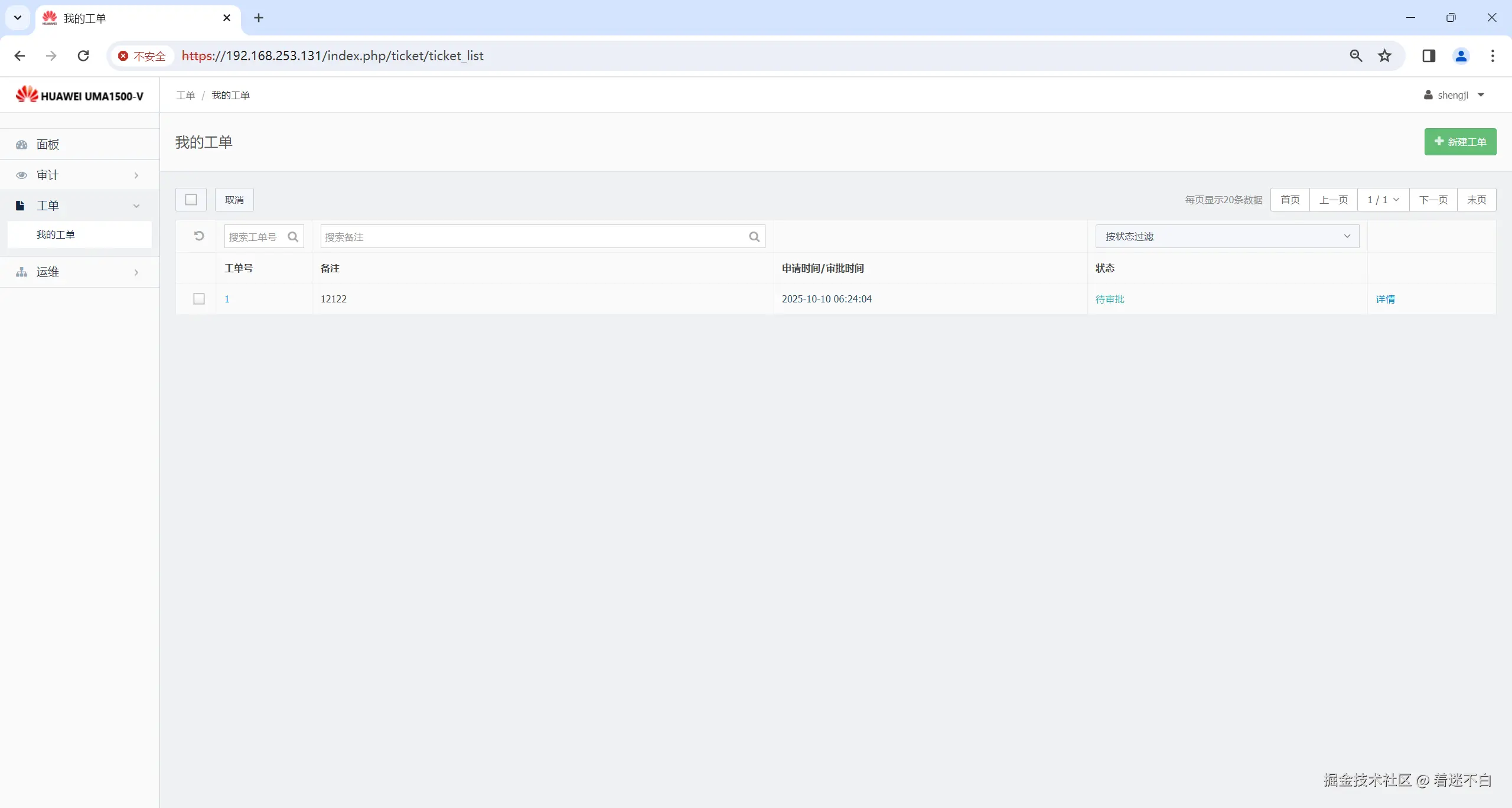Check the checkbox for ticket 1
The image size is (1512, 808).
click(199, 299)
